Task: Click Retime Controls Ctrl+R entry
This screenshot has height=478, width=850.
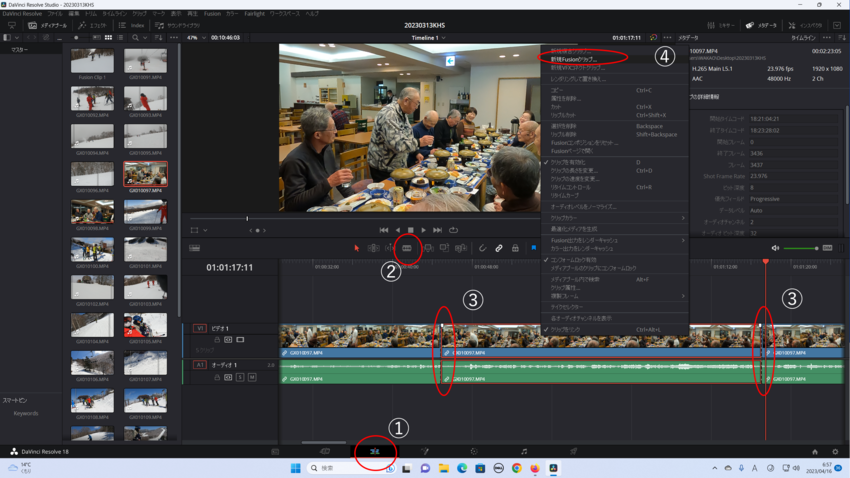Action: [615, 187]
